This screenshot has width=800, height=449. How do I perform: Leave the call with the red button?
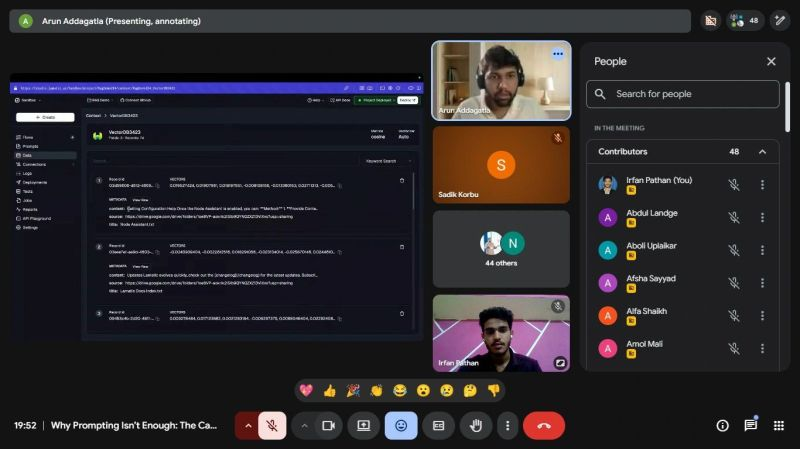coord(544,425)
